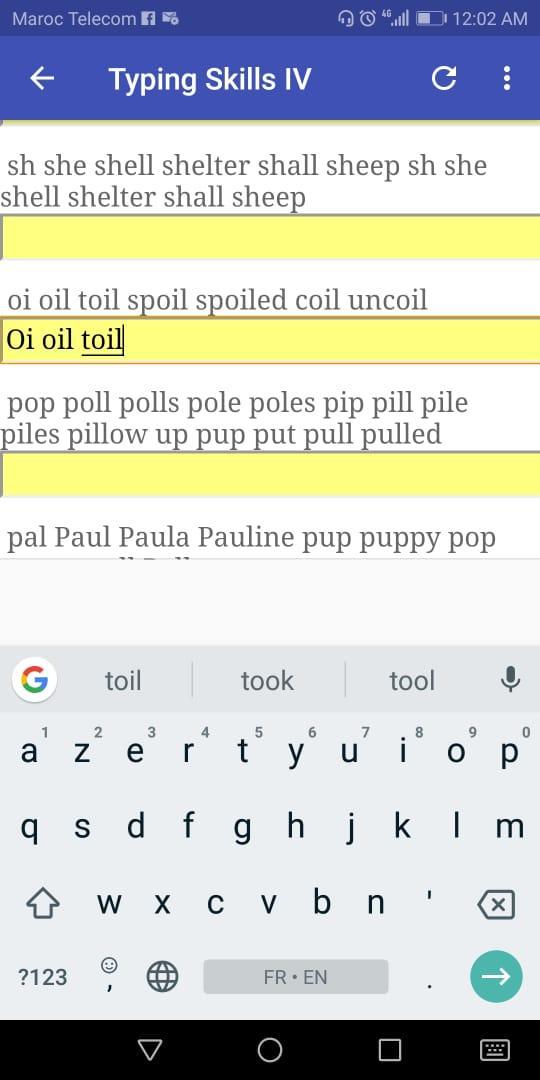The width and height of the screenshot is (540, 1080).
Task: Tap the refresh icon in app bar
Action: [444, 79]
